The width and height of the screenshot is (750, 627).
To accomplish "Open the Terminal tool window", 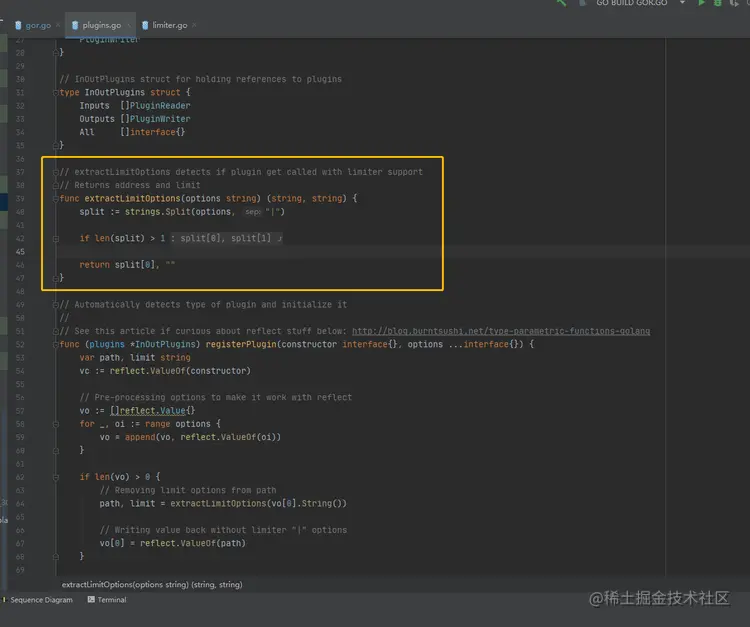I will [x=107, y=600].
